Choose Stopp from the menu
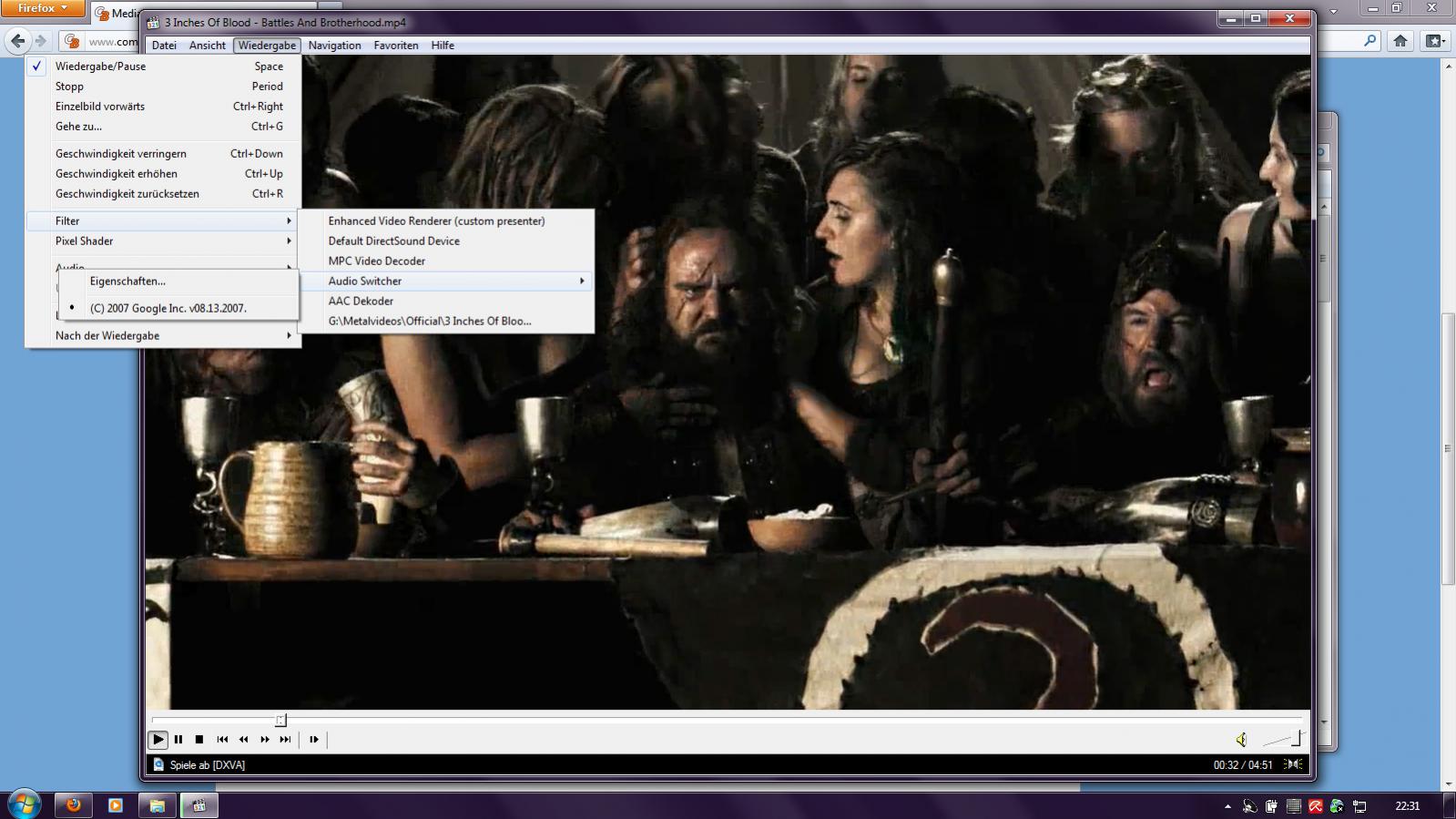Viewport: 1456px width, 819px height. (x=162, y=87)
